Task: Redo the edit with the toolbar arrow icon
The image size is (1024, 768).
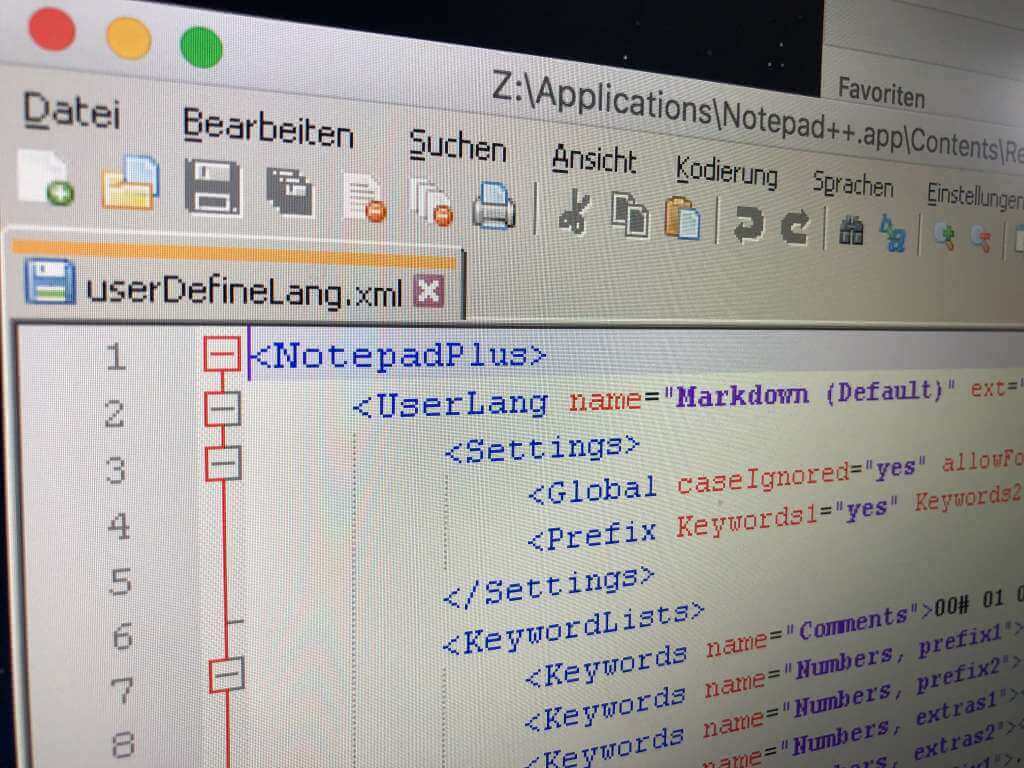Action: coord(795,227)
